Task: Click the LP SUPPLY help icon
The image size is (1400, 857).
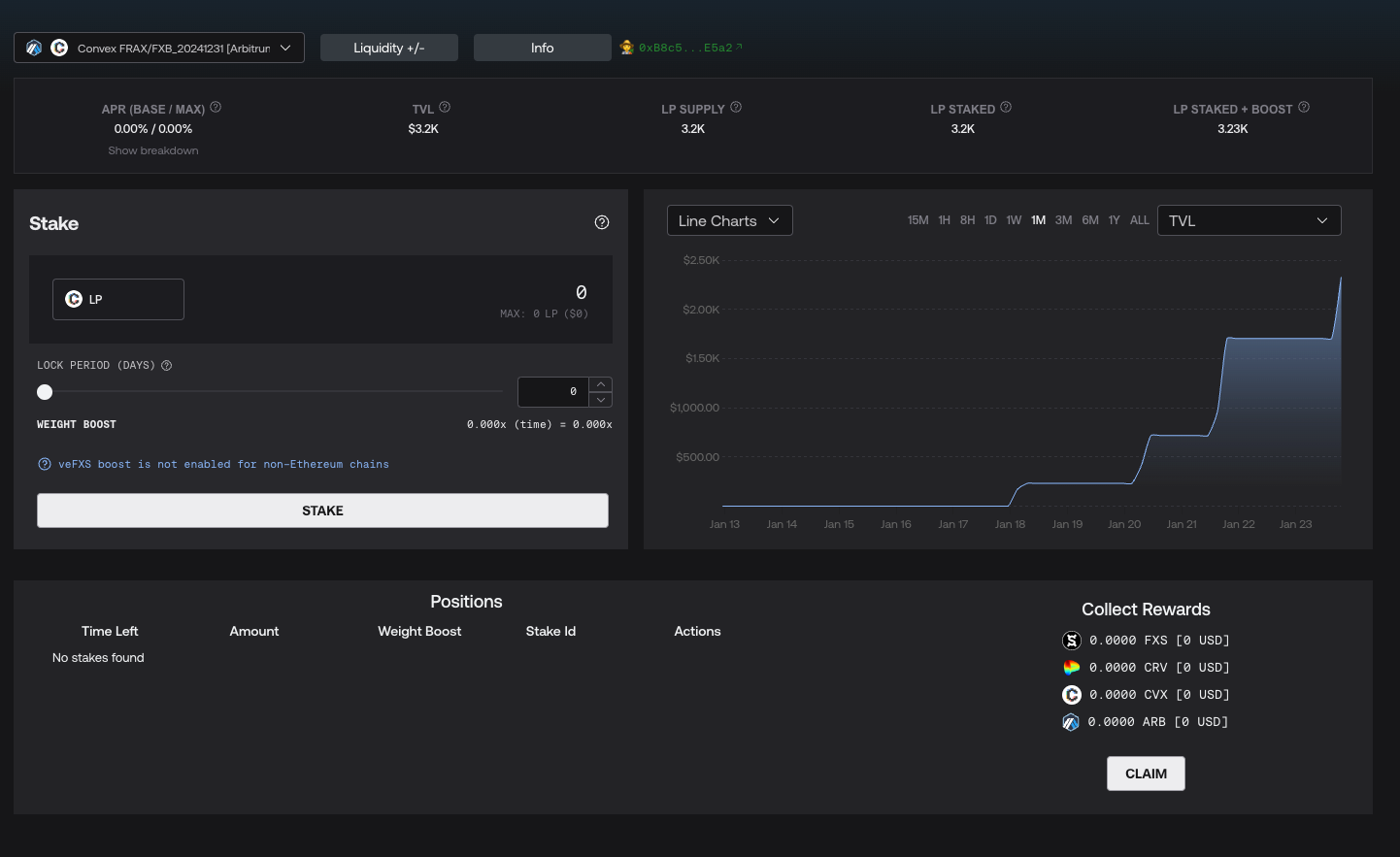Action: click(736, 108)
